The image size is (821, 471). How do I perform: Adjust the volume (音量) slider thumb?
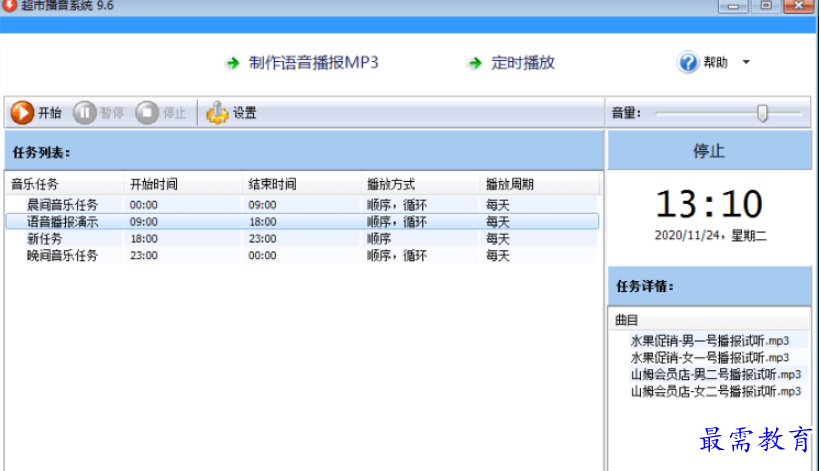click(x=762, y=113)
